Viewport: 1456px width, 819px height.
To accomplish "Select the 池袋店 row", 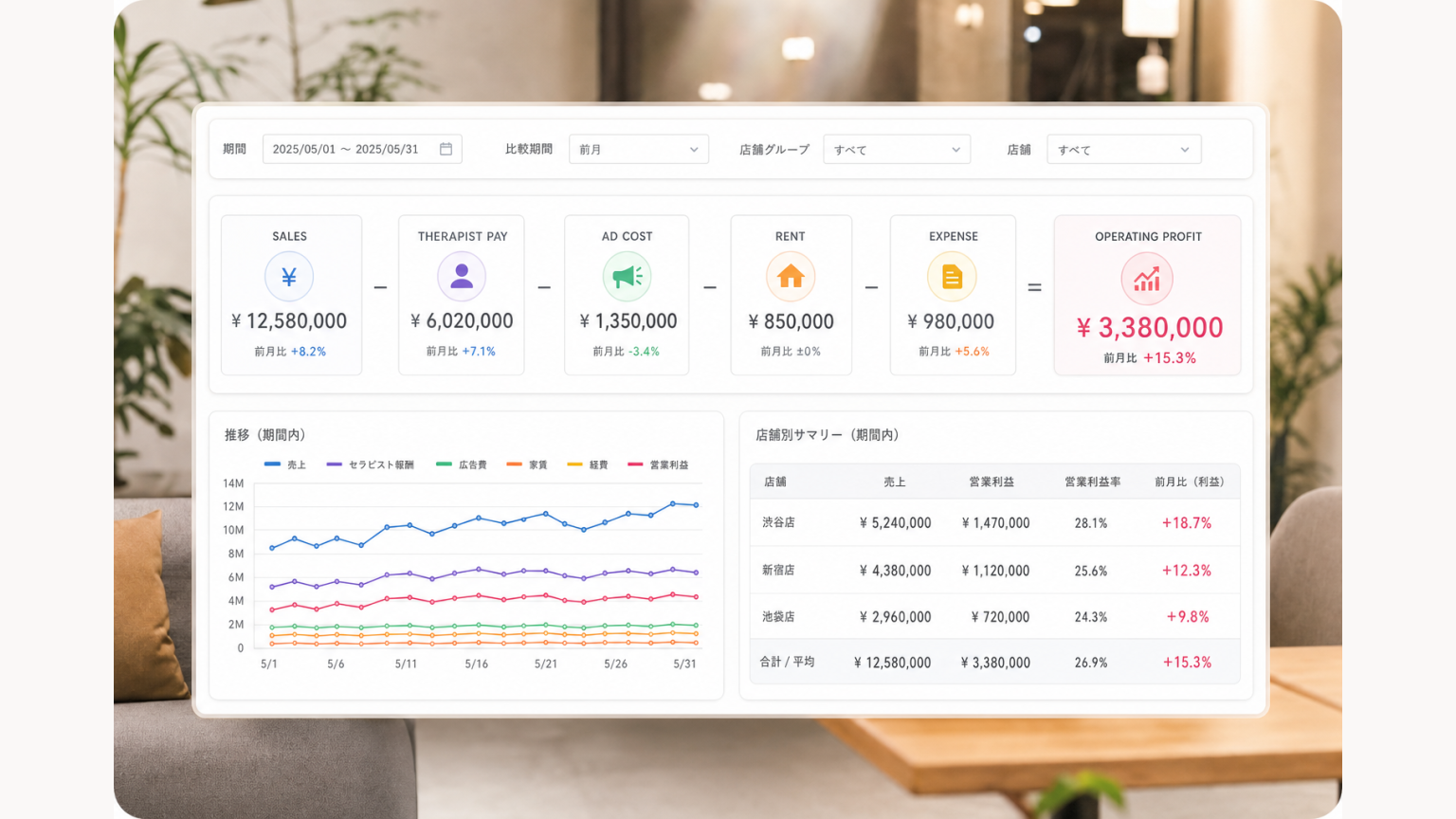I will (994, 616).
